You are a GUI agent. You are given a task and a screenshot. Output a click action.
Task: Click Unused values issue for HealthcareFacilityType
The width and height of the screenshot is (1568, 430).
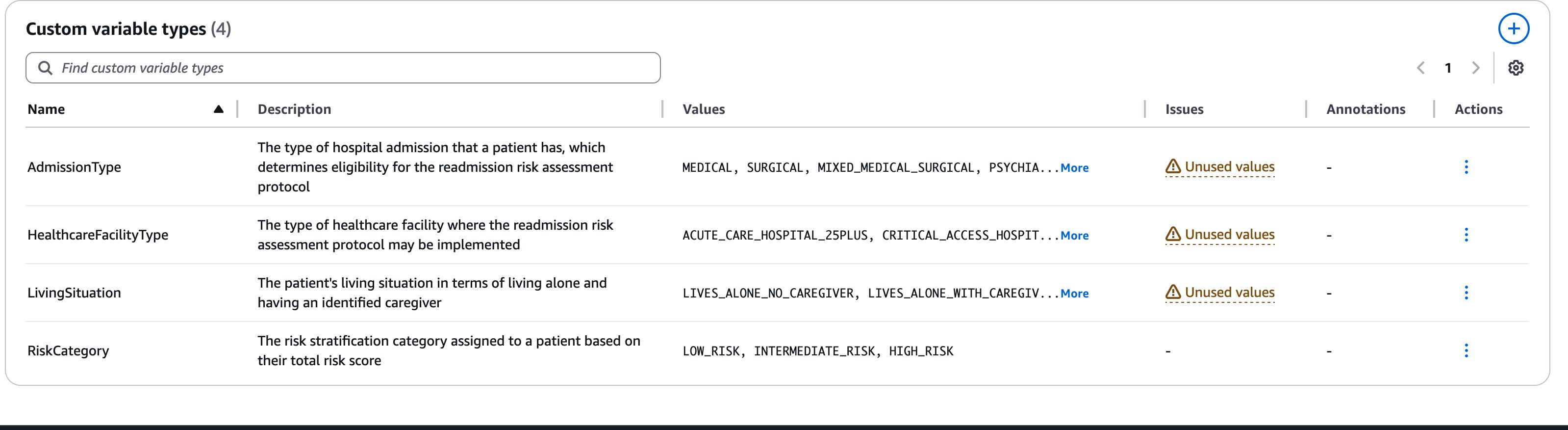[x=1229, y=235]
